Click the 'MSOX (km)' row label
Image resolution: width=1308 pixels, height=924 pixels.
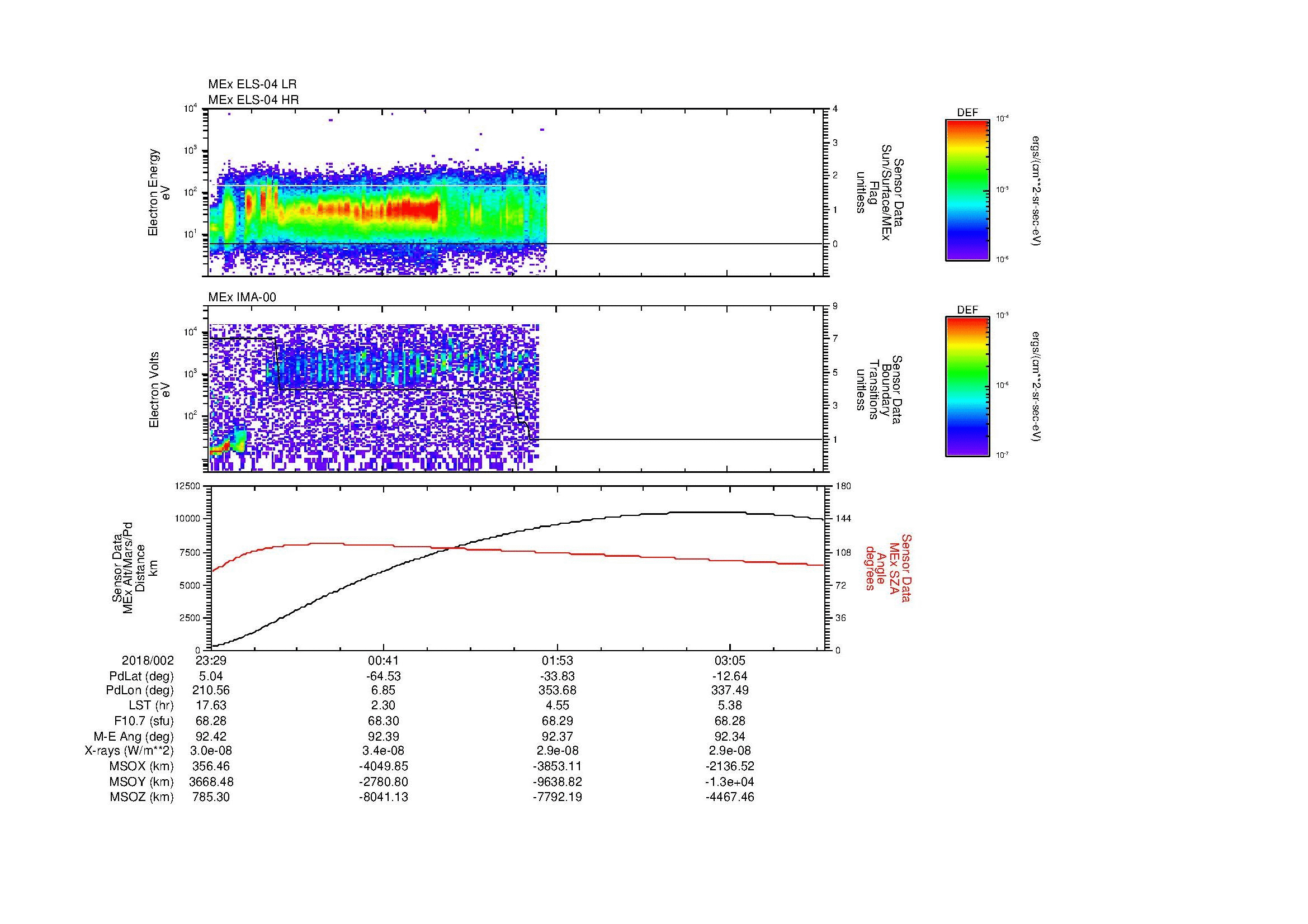coord(141,767)
